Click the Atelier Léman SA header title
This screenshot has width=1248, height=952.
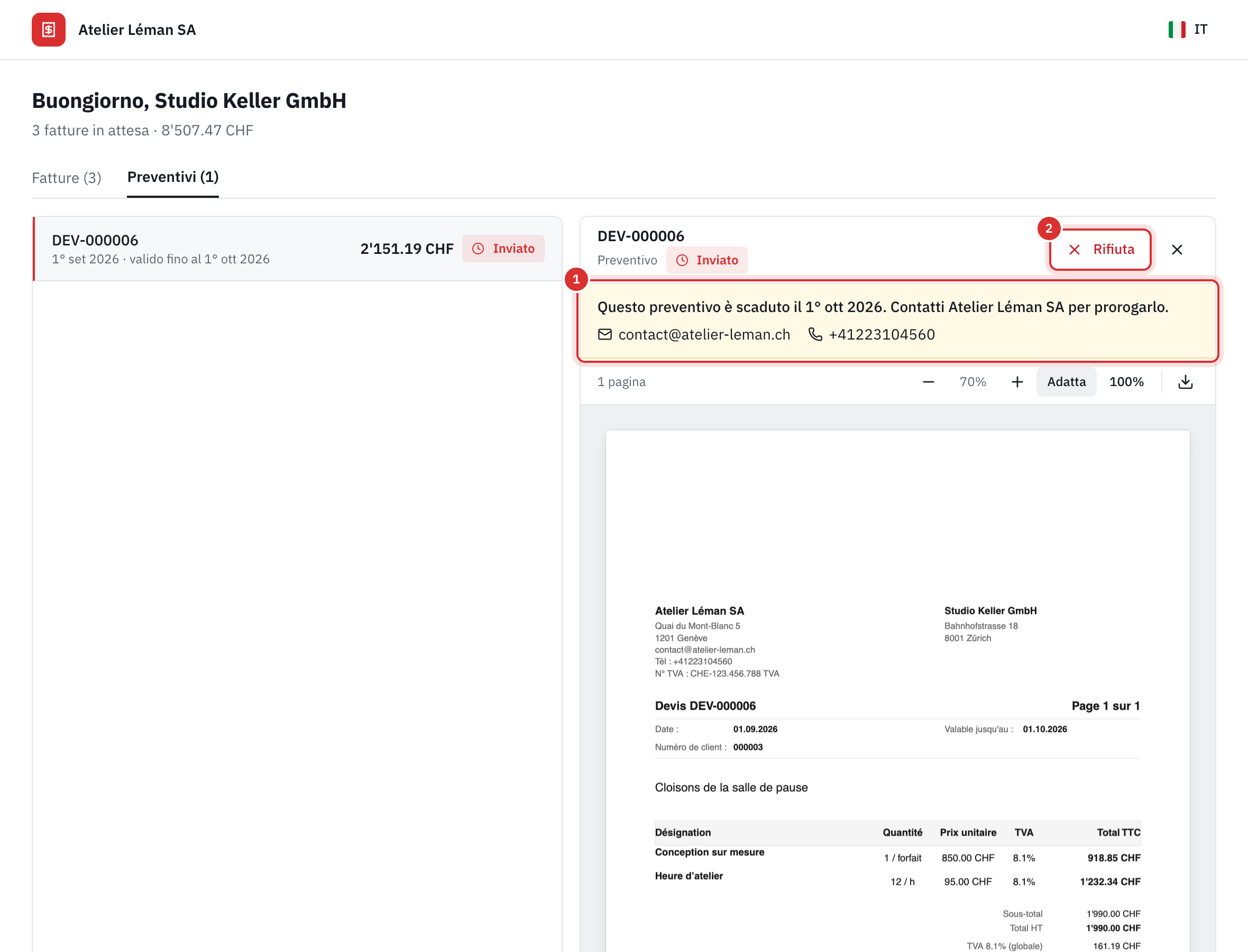[137, 30]
